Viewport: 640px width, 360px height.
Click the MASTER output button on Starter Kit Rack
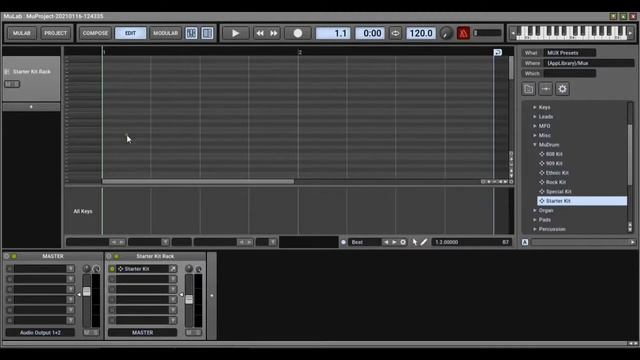point(142,333)
